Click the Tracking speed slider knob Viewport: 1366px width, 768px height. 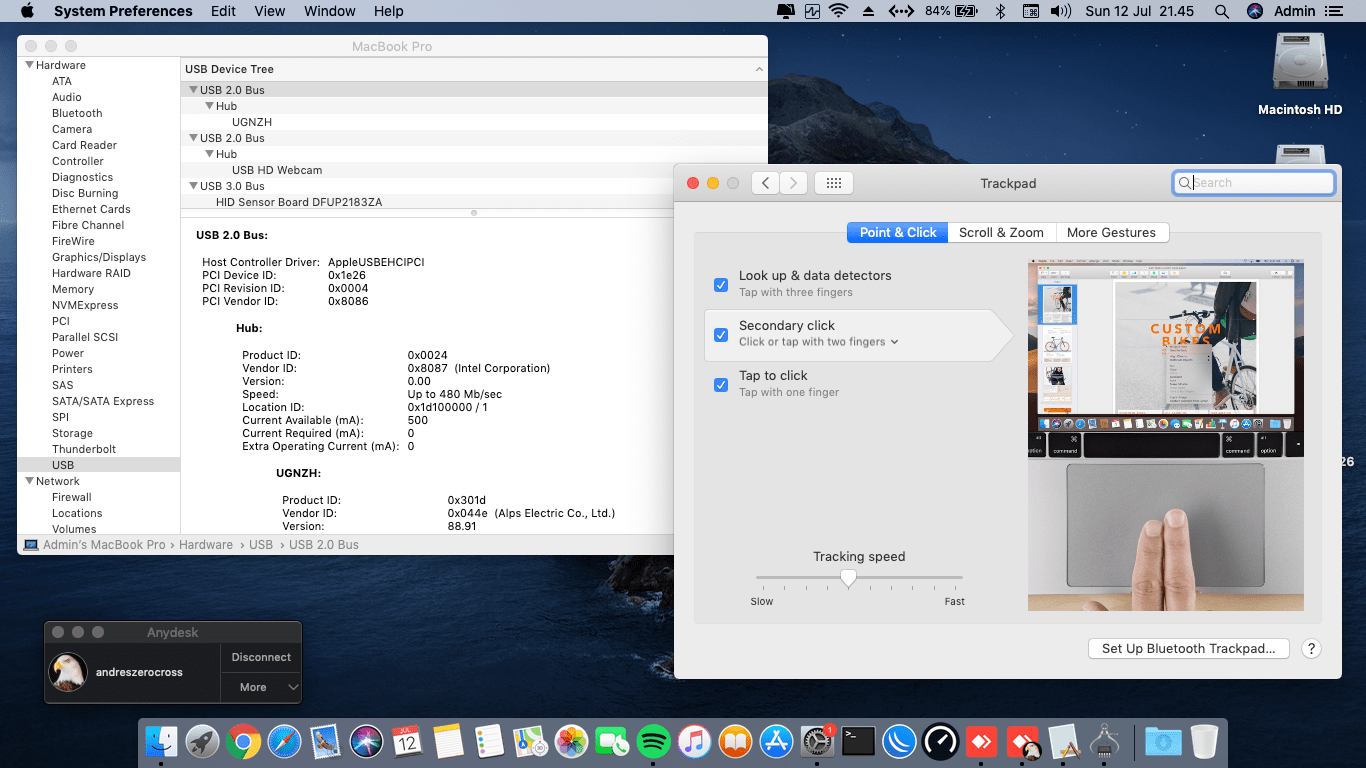(x=849, y=578)
